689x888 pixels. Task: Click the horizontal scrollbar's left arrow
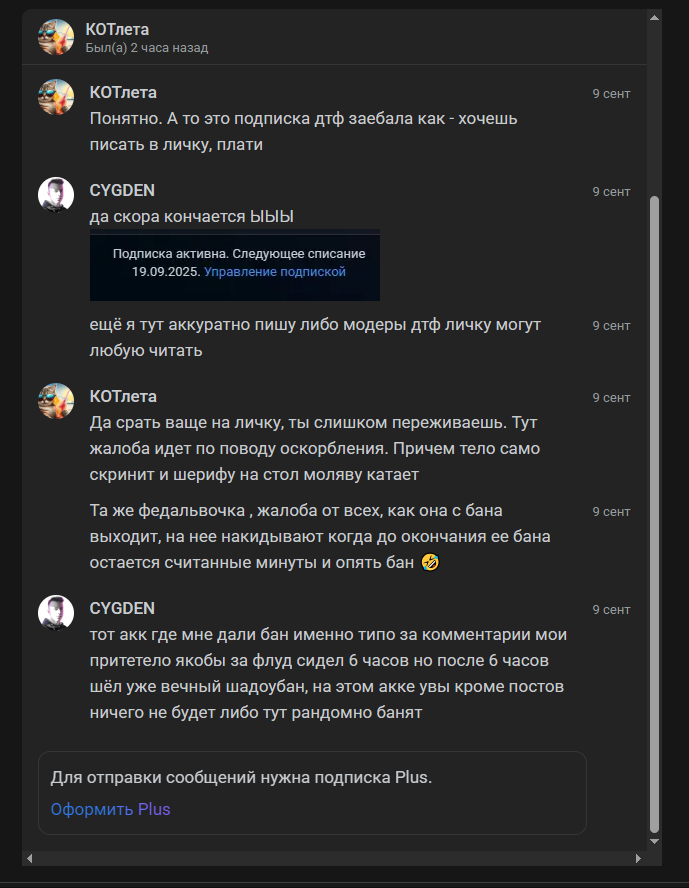pyautogui.click(x=29, y=858)
